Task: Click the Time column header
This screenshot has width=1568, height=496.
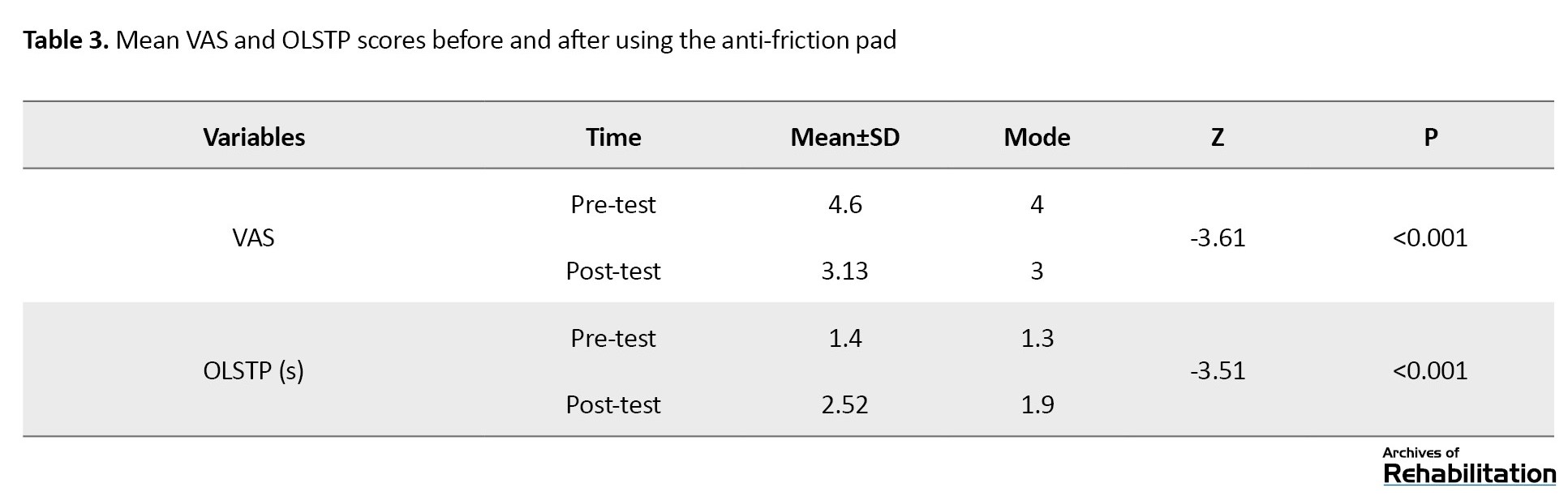Action: [613, 137]
